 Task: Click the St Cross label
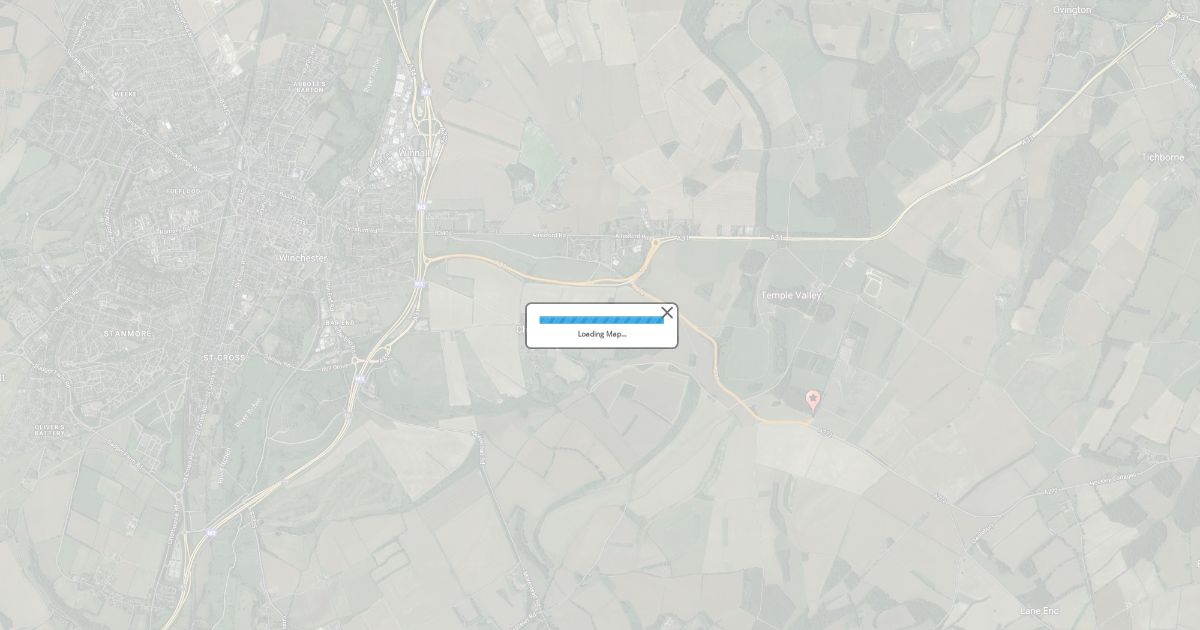(x=224, y=357)
